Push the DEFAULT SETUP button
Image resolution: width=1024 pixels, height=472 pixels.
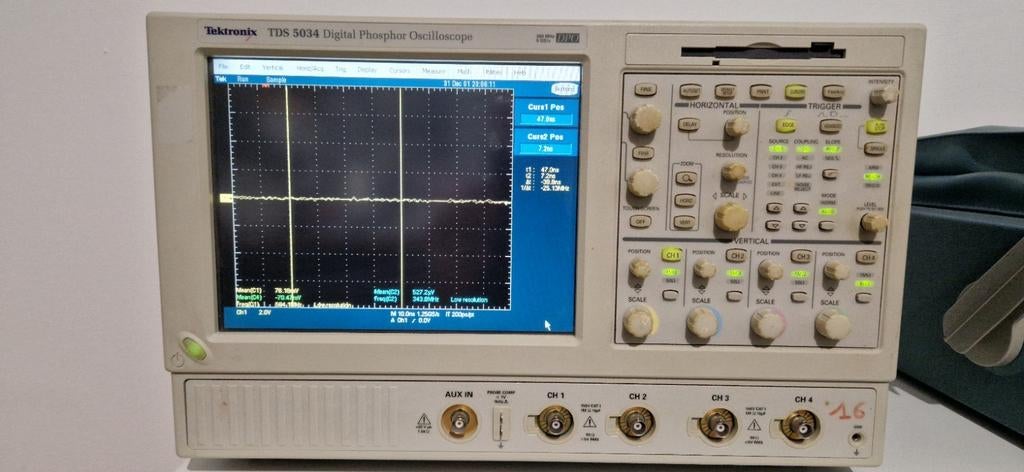coord(725,91)
